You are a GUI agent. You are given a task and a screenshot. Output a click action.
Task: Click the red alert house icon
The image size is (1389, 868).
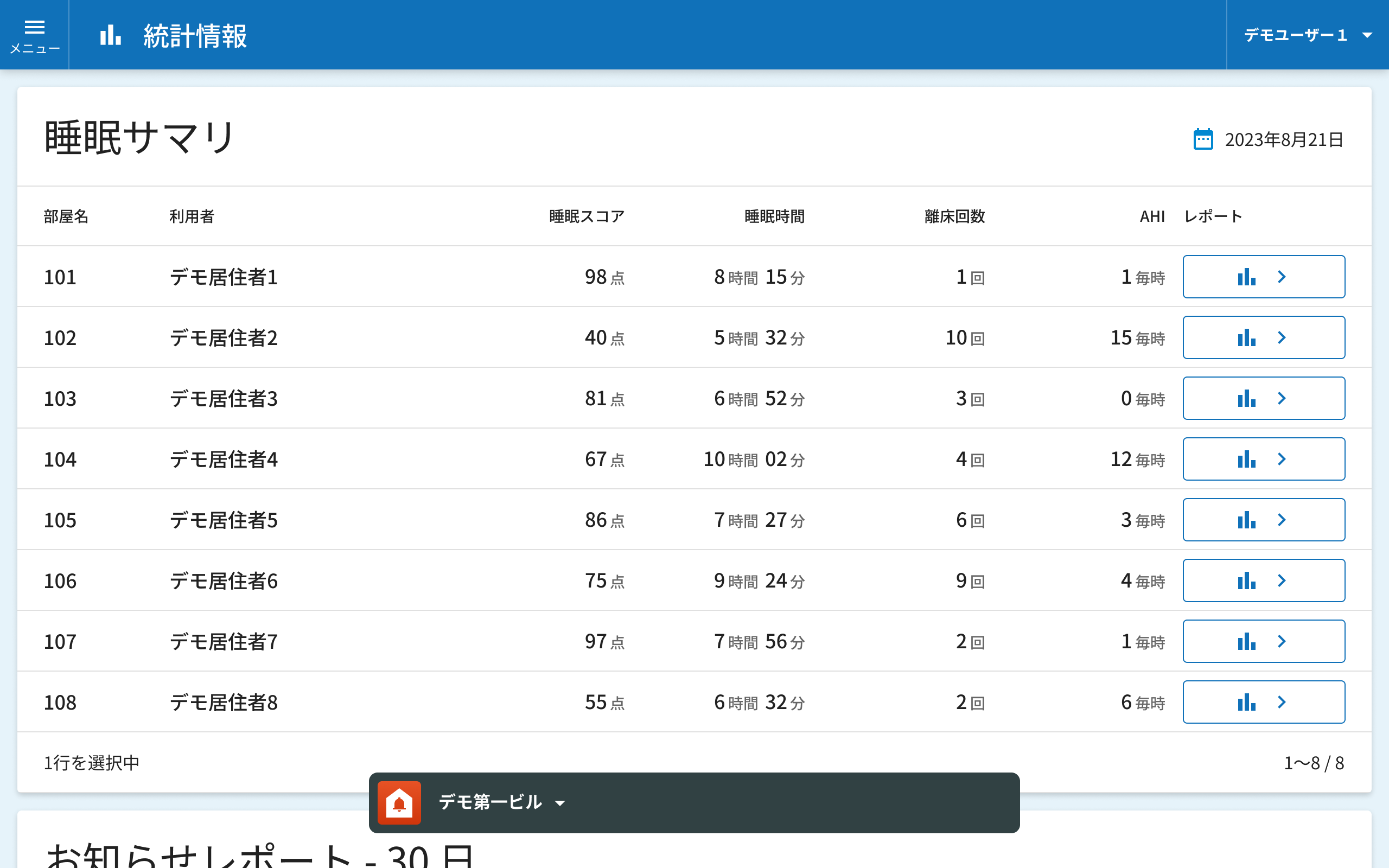pos(399,802)
